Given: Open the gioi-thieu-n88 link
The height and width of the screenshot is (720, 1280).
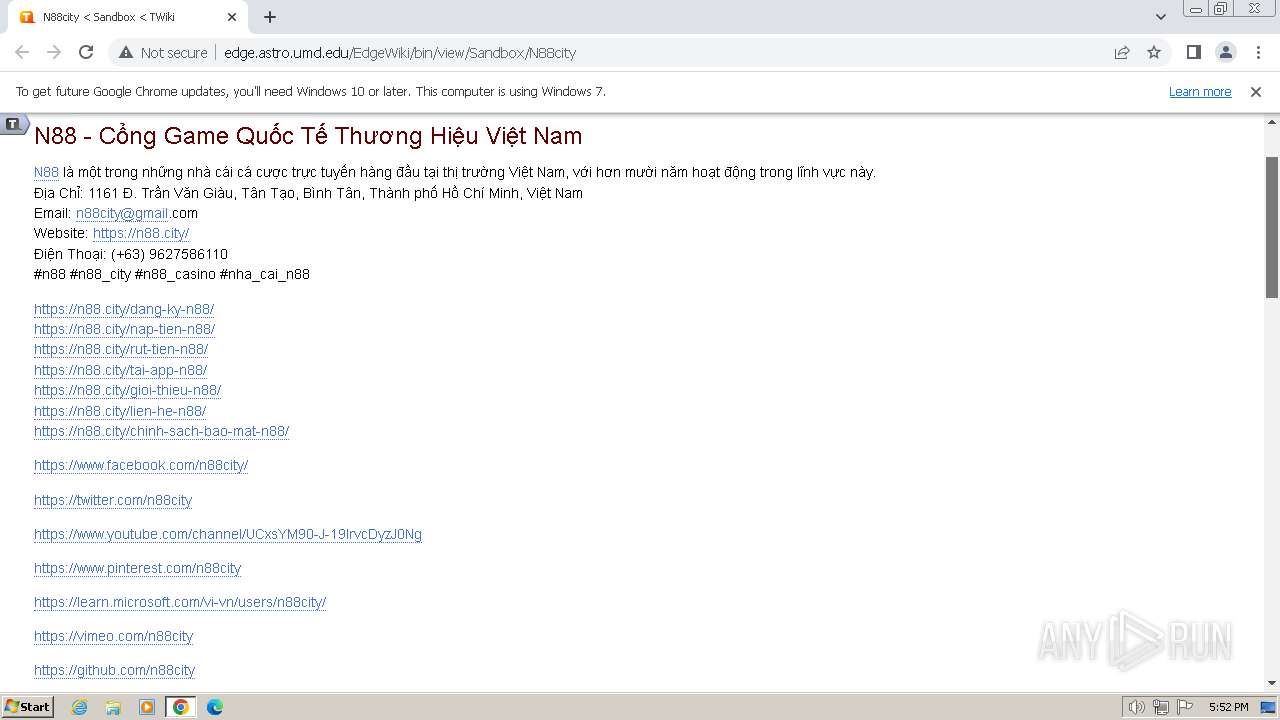Looking at the screenshot, I should coord(127,390).
